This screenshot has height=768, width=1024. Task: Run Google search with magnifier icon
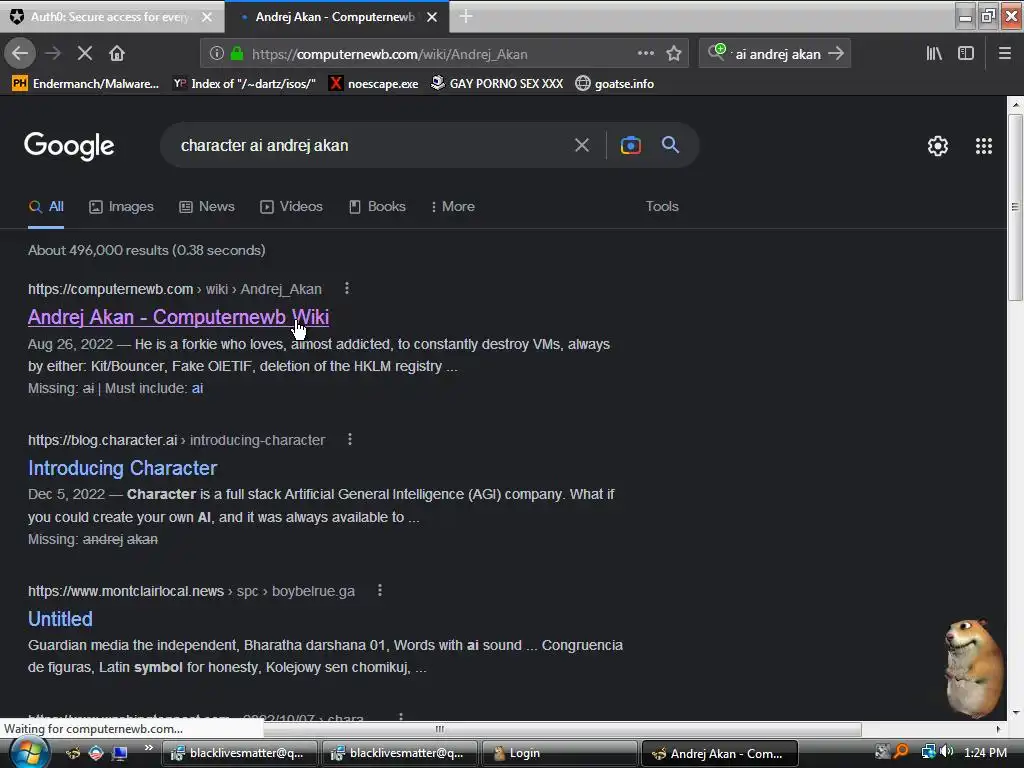pyautogui.click(x=670, y=145)
